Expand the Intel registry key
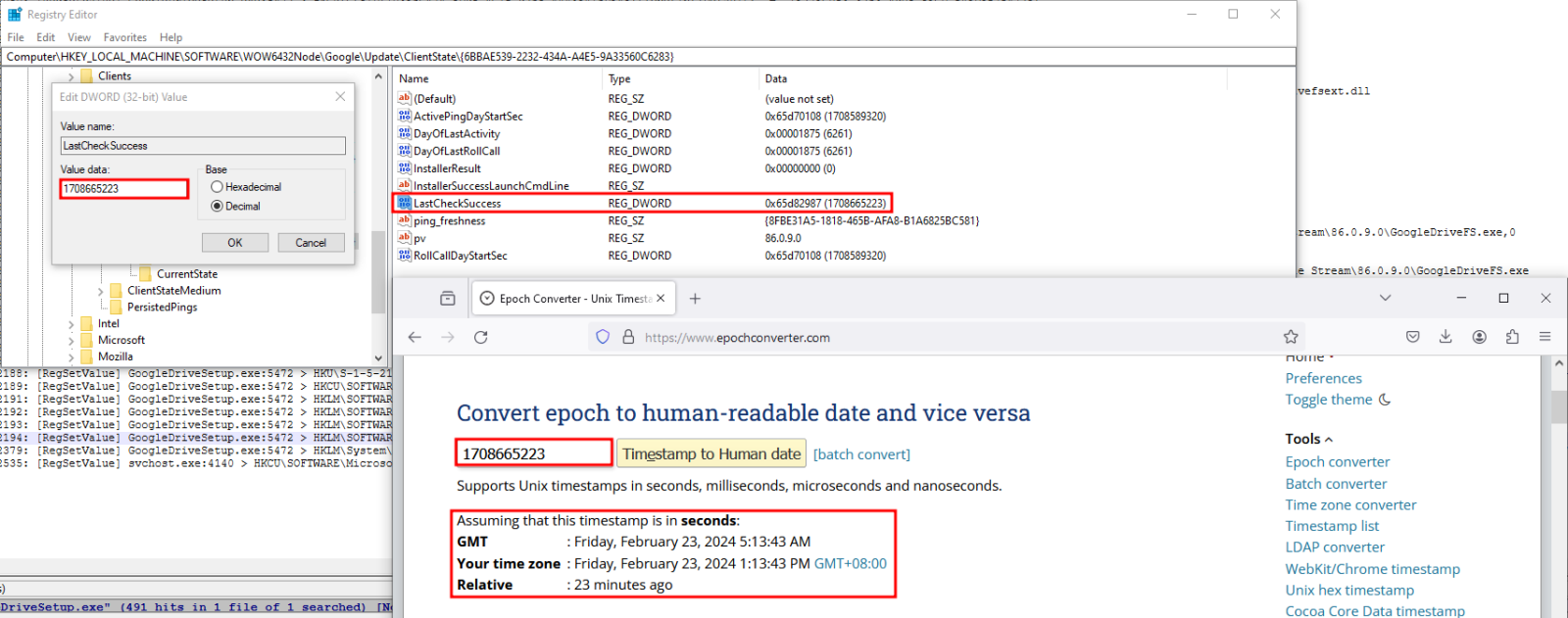The height and width of the screenshot is (618, 1568). (x=71, y=324)
